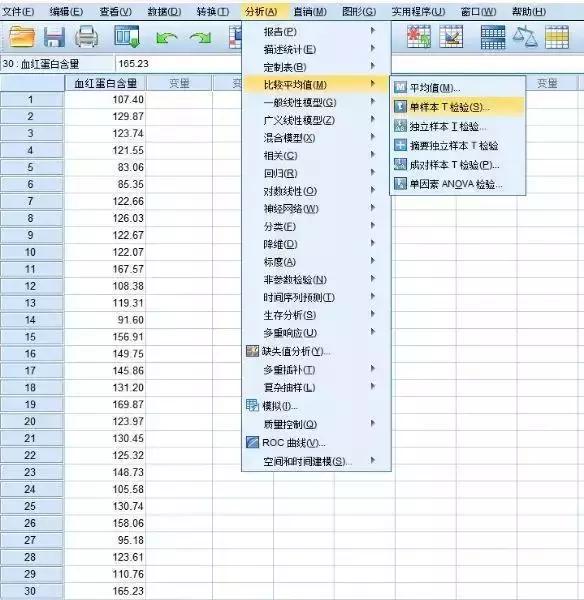Expand the 混合模型(X) submenu
Screen dimensions: 584x600
[316, 138]
